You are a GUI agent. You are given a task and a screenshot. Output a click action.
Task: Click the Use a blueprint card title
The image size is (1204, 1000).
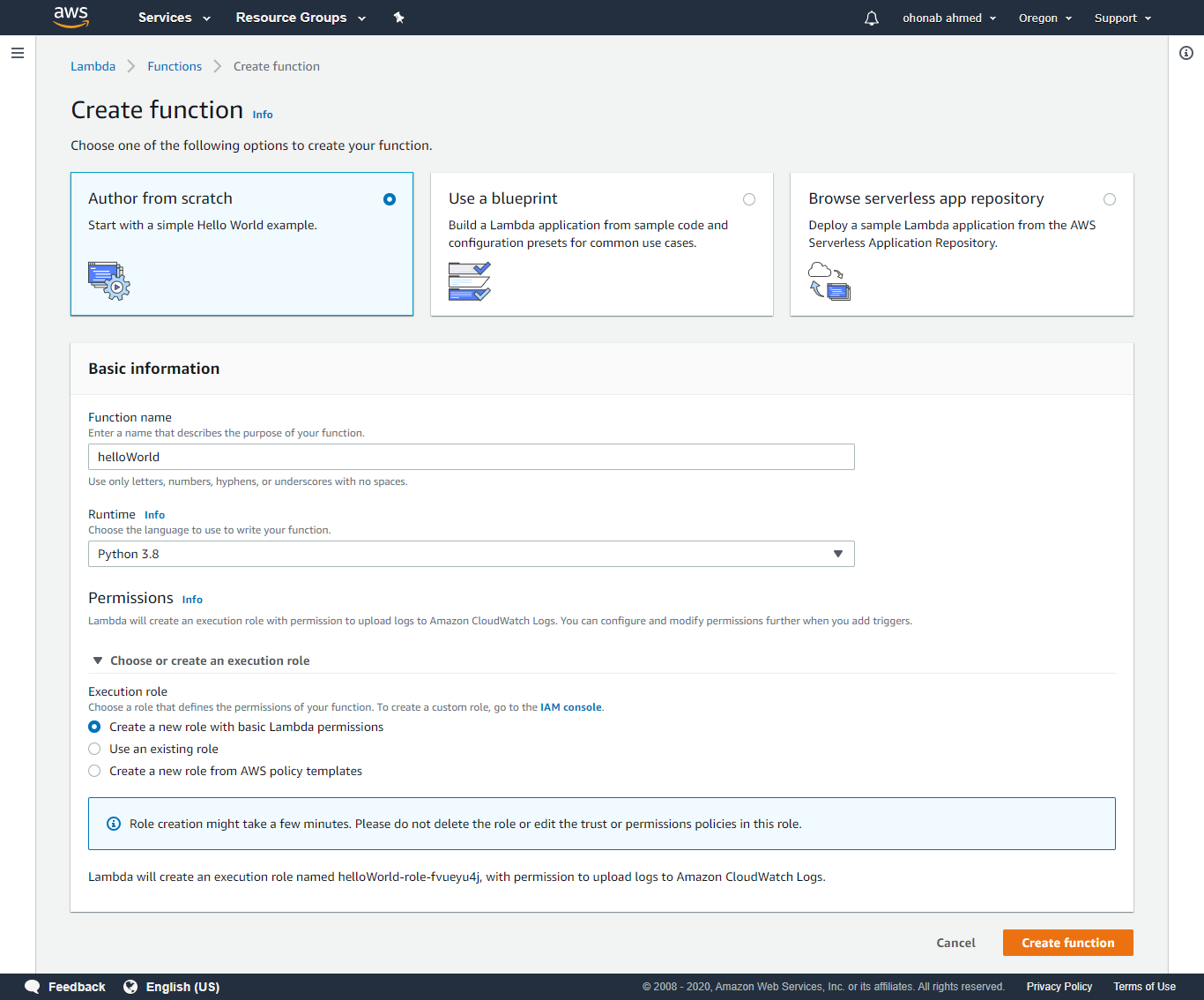pyautogui.click(x=502, y=198)
